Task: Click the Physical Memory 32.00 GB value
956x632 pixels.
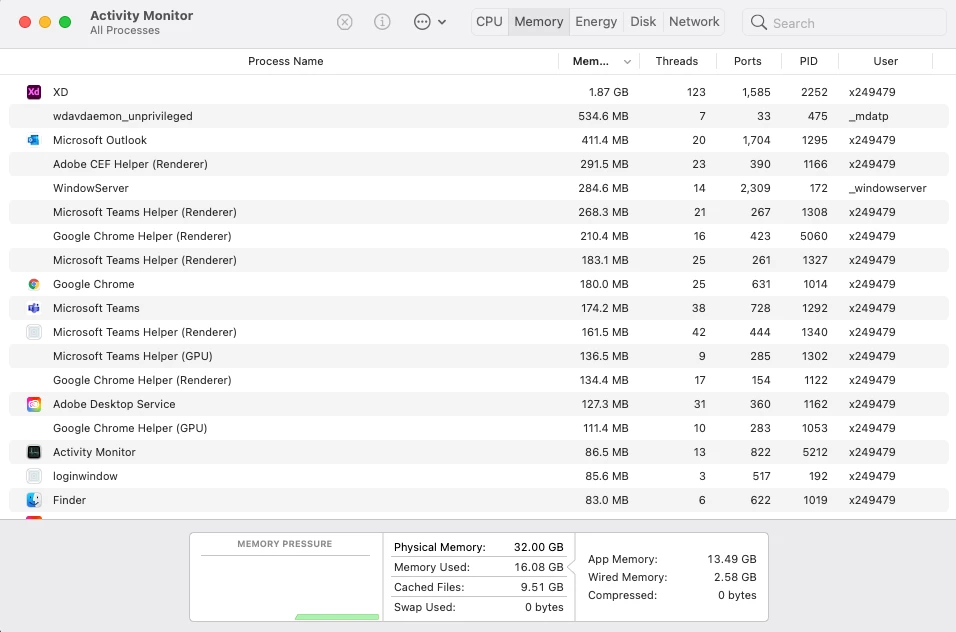Action: tap(538, 547)
